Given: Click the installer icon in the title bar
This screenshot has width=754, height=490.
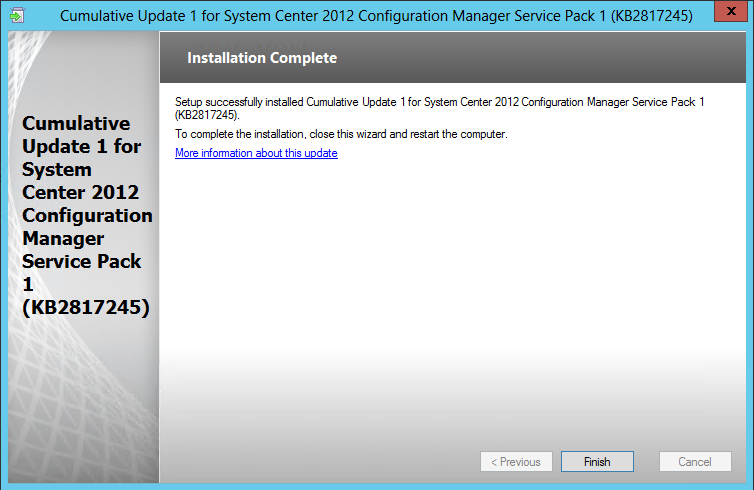Looking at the screenshot, I should tap(17, 15).
